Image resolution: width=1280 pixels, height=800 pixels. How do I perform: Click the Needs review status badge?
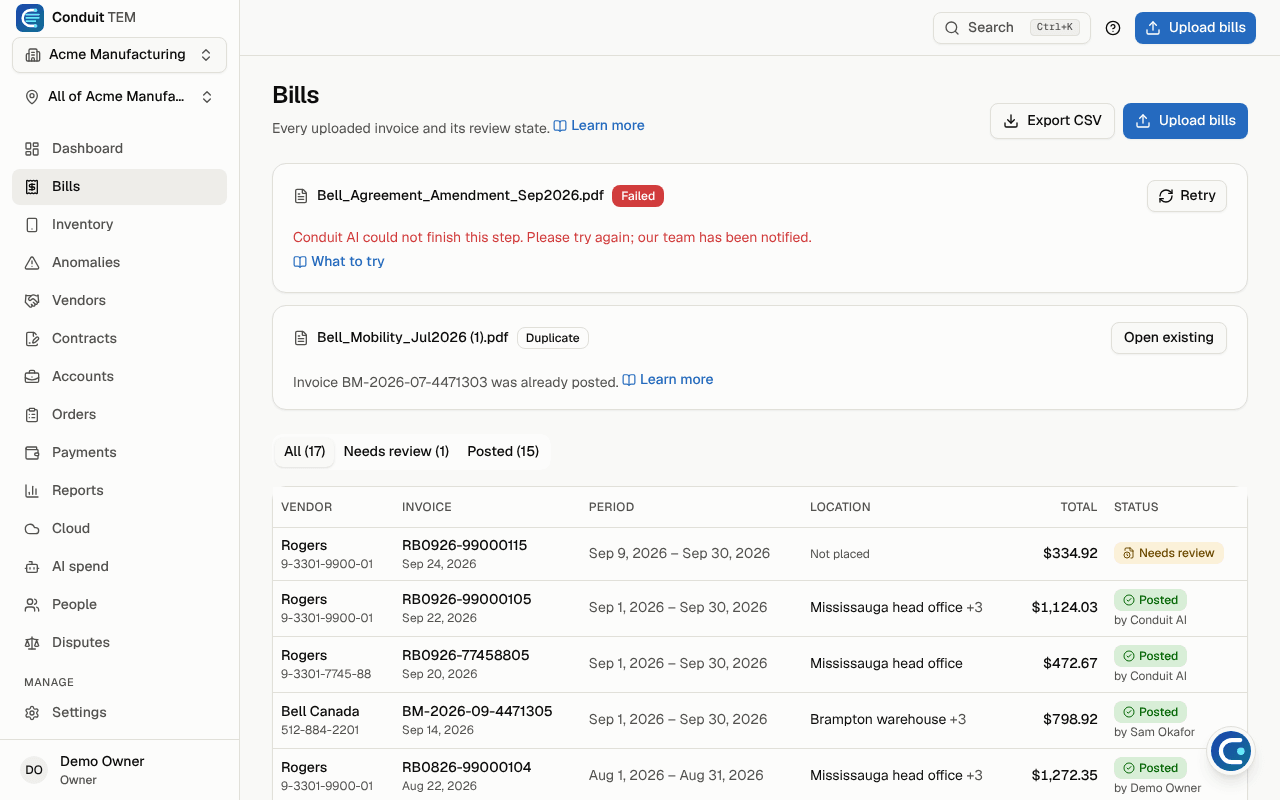[1169, 553]
